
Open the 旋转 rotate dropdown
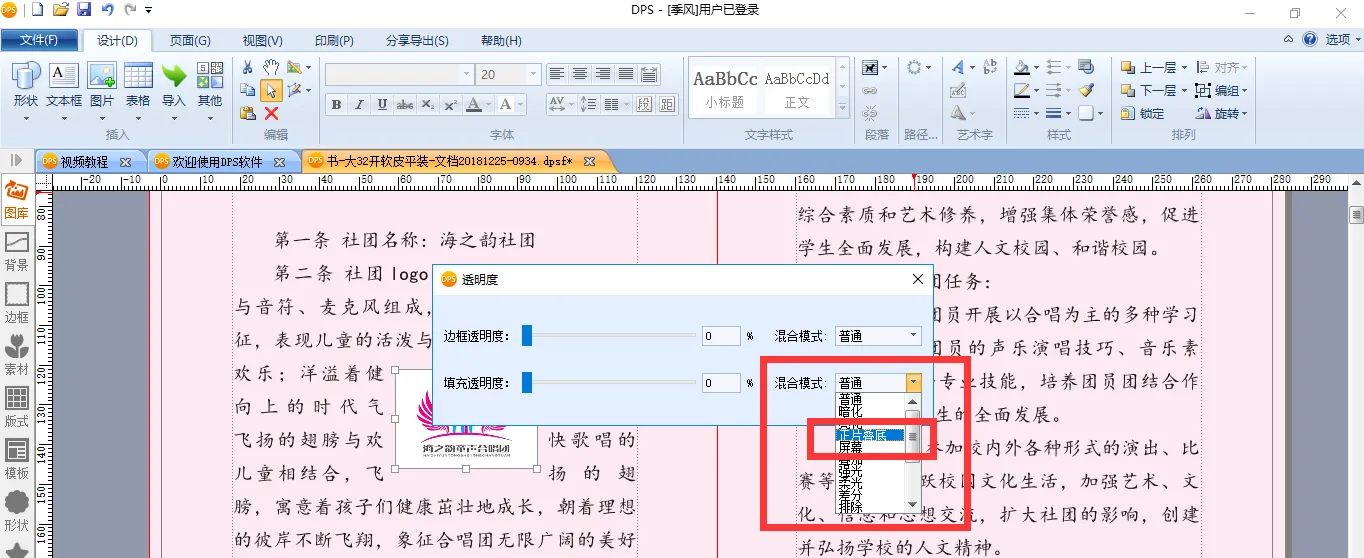coord(1222,114)
